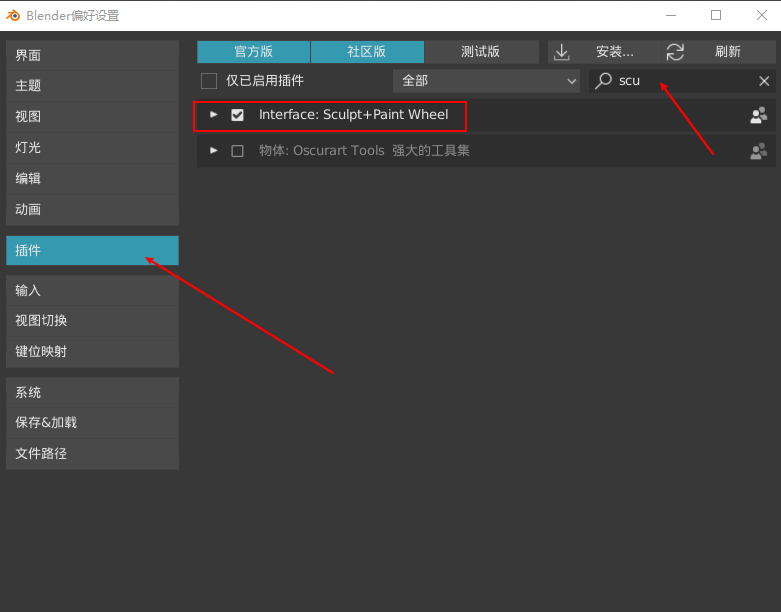
Task: Click the 物体: Oscurart Tools label
Action: point(322,151)
